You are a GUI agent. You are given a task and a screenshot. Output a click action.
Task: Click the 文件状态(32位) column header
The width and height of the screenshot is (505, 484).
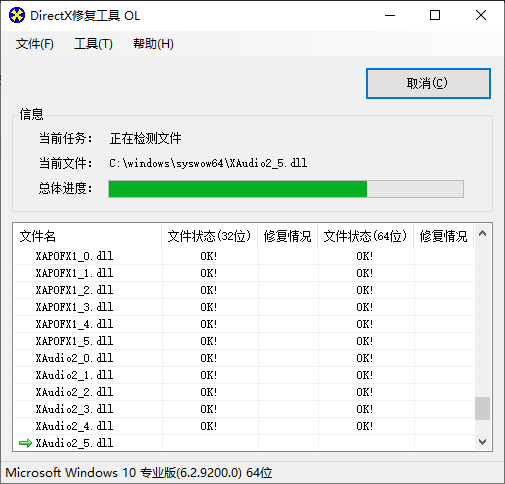[x=209, y=236]
